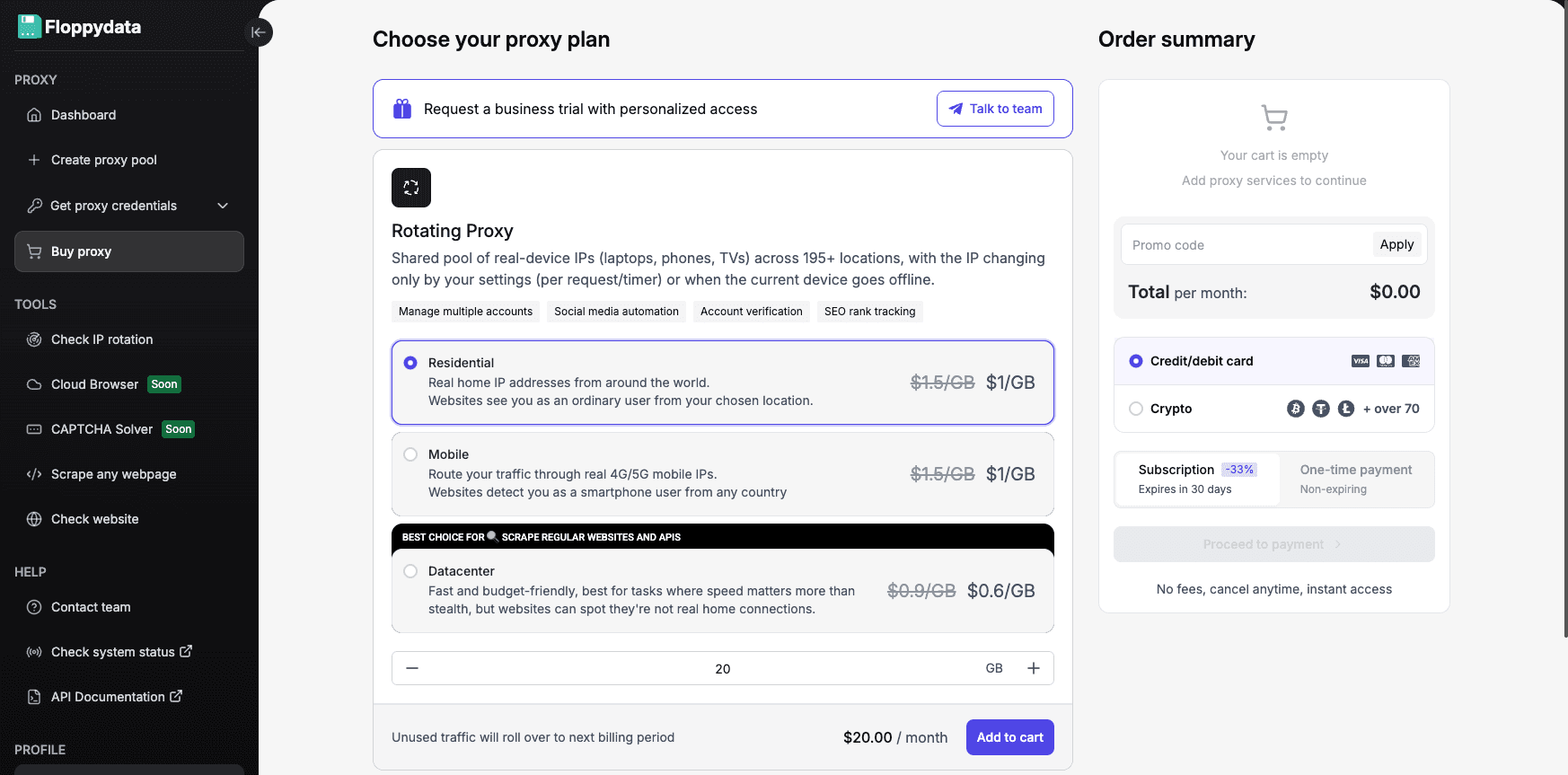Switch to One-time payment tab
The image size is (1568, 775).
[1356, 479]
